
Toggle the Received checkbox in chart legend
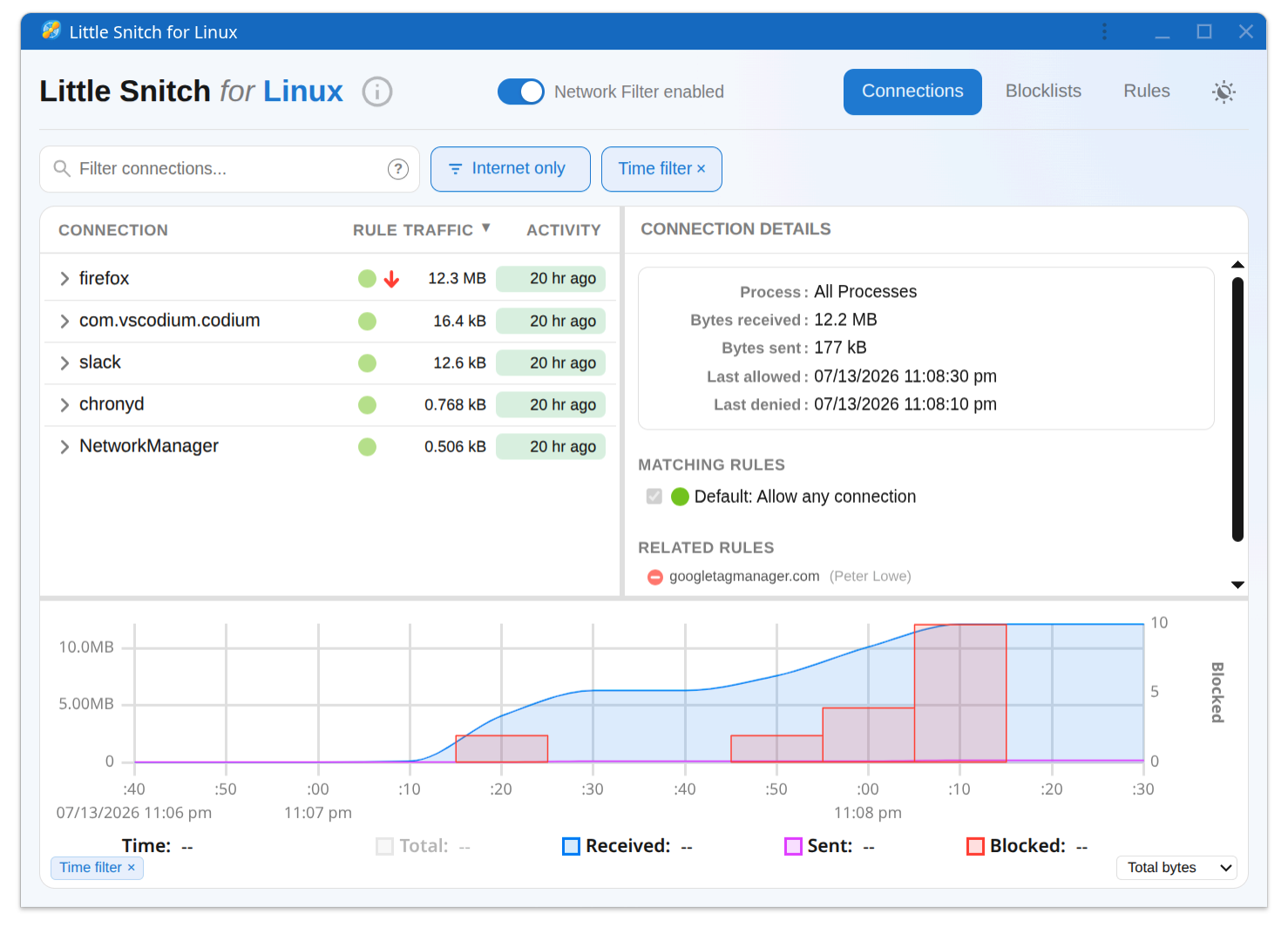click(x=571, y=846)
